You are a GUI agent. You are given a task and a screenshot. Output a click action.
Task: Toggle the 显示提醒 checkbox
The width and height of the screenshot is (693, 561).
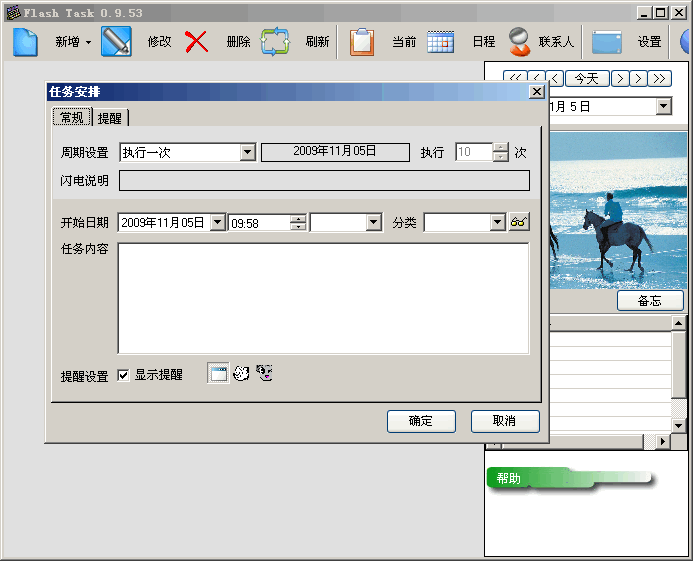(124, 375)
